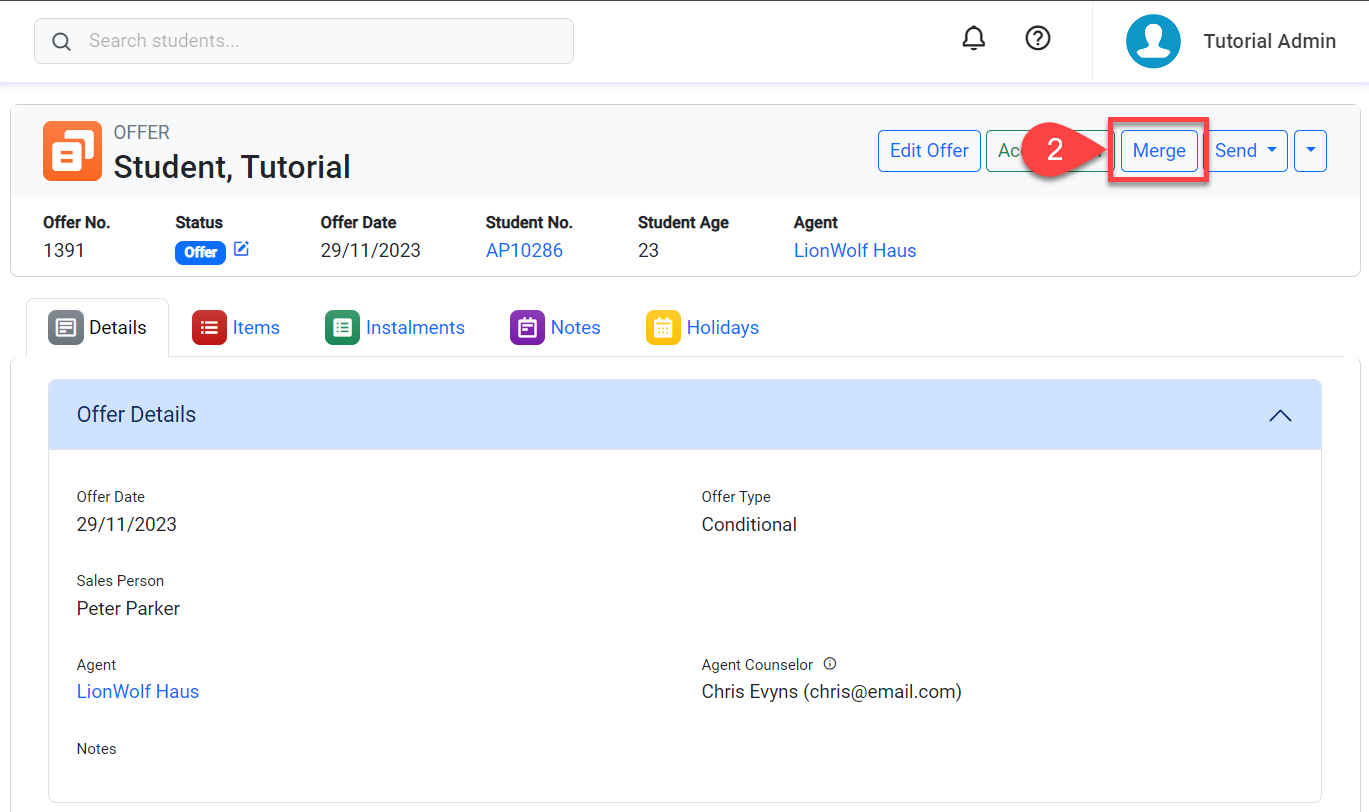The image size is (1369, 812).
Task: Click the Search students input field
Action: [x=320, y=41]
